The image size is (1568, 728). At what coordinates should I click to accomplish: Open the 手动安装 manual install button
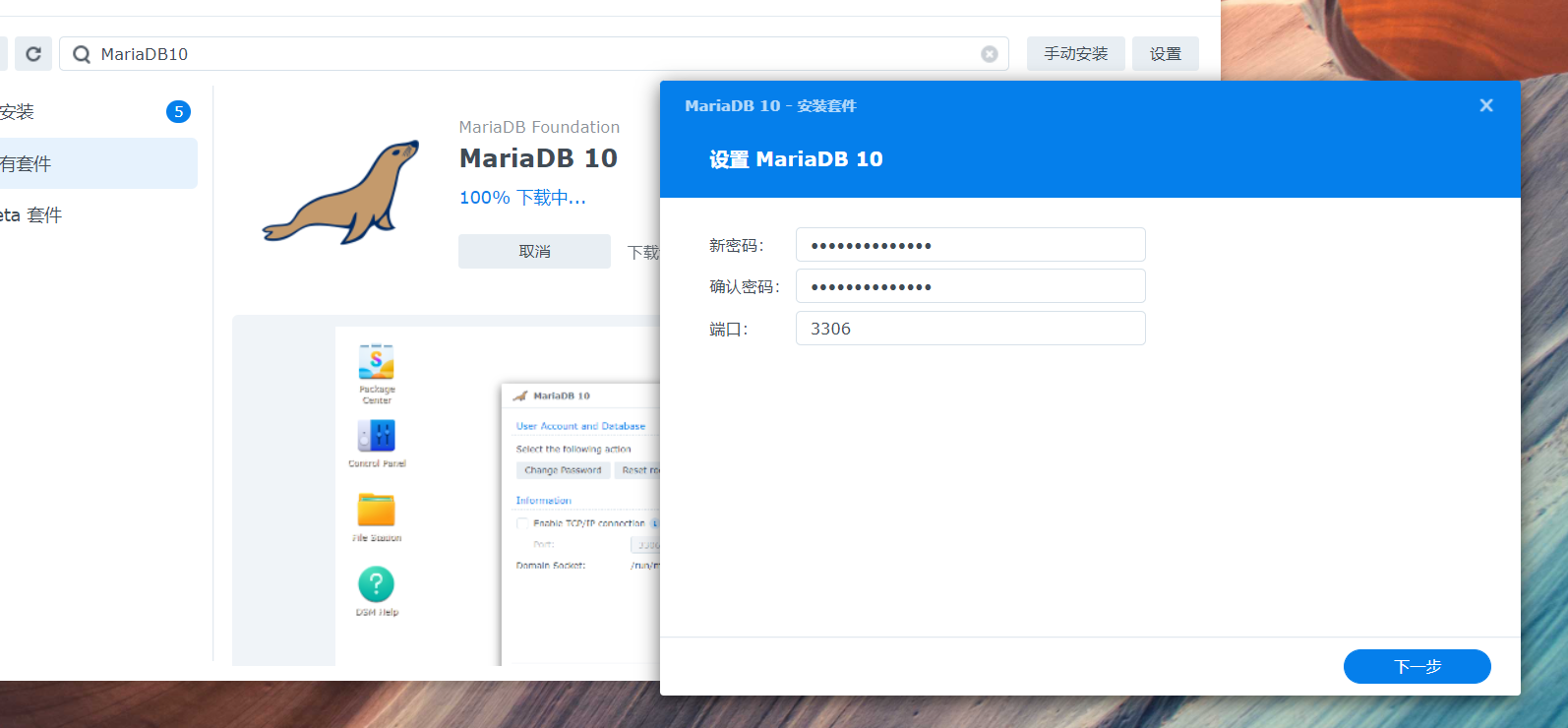point(1076,54)
